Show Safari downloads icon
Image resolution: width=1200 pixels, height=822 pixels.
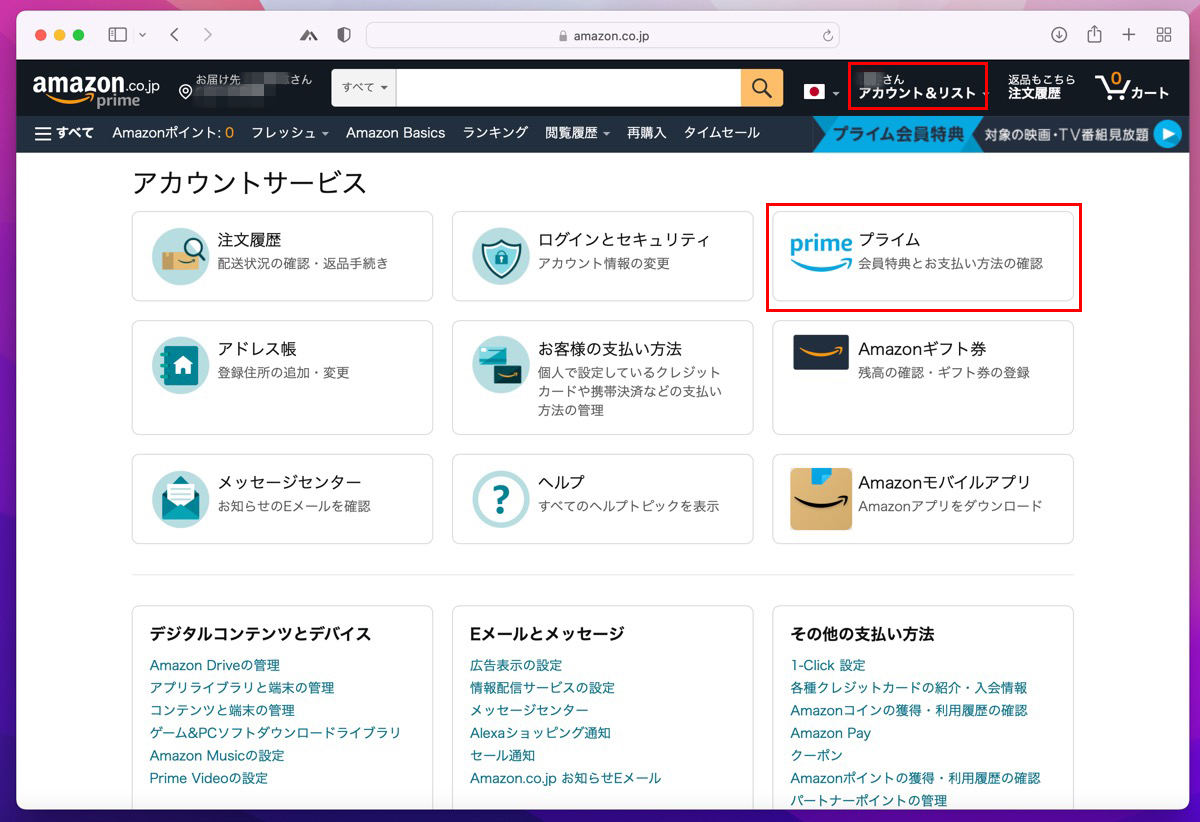pos(1059,35)
